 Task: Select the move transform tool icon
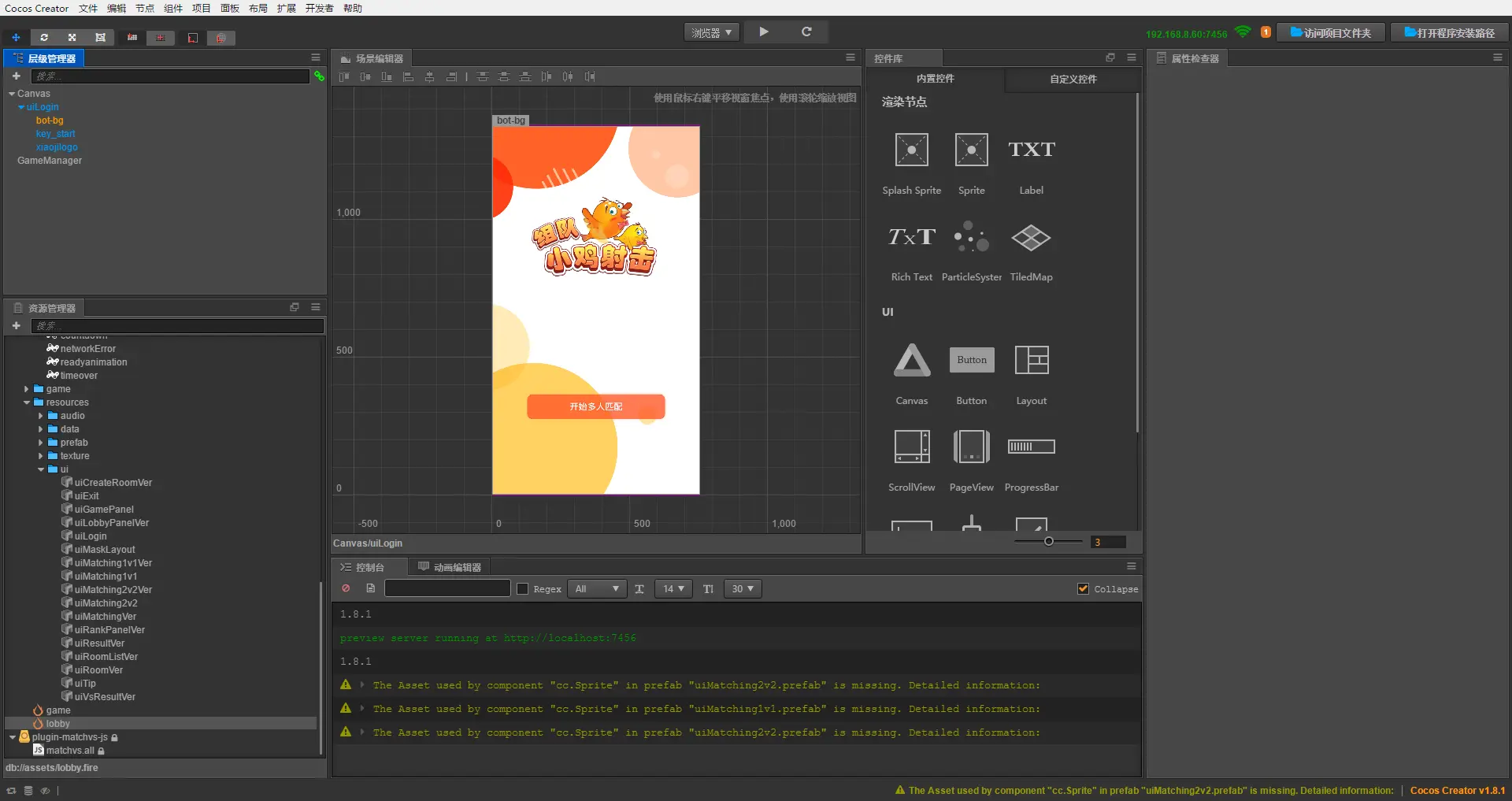(16, 38)
